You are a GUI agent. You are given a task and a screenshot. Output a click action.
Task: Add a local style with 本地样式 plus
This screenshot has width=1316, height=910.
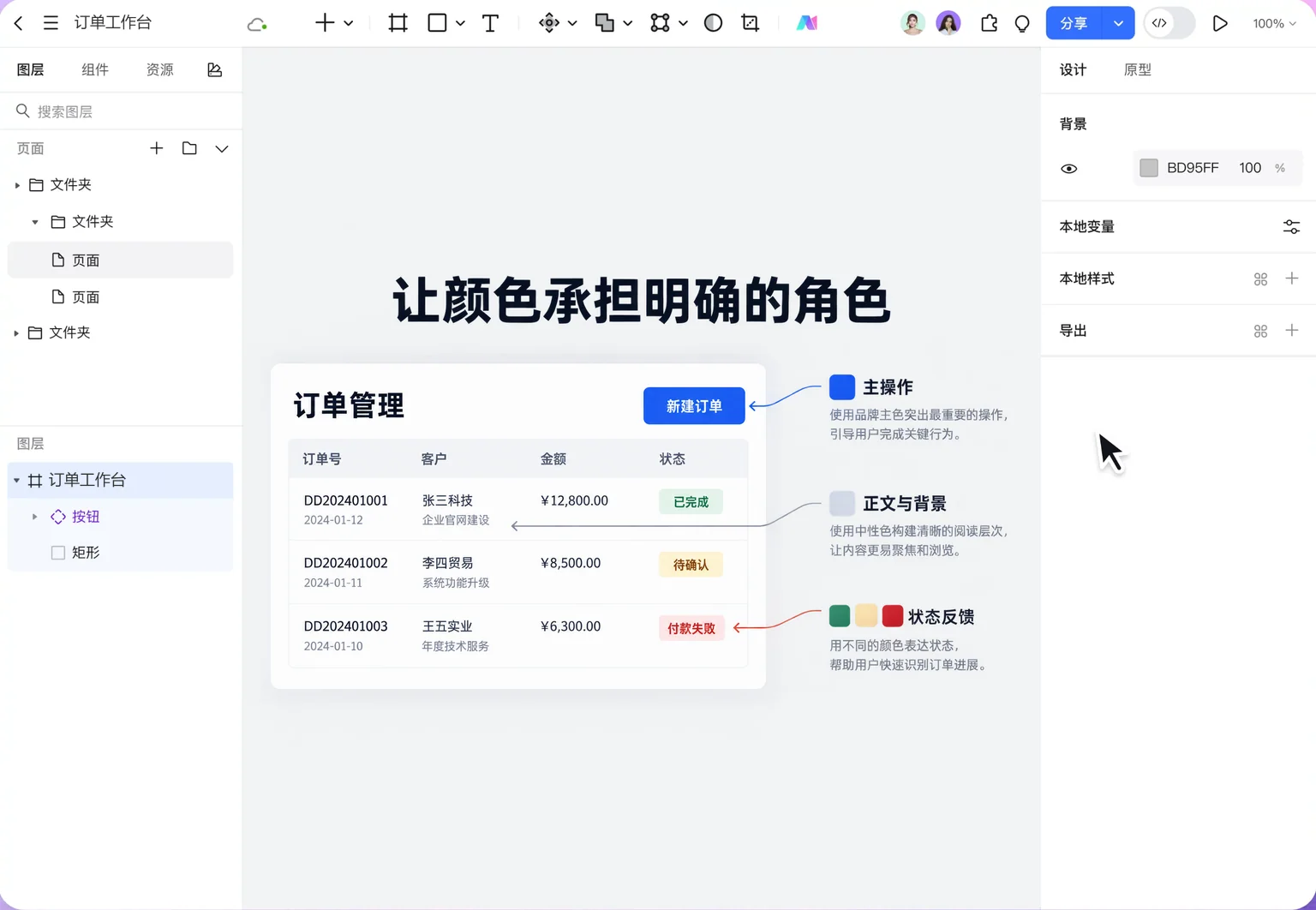click(x=1292, y=278)
